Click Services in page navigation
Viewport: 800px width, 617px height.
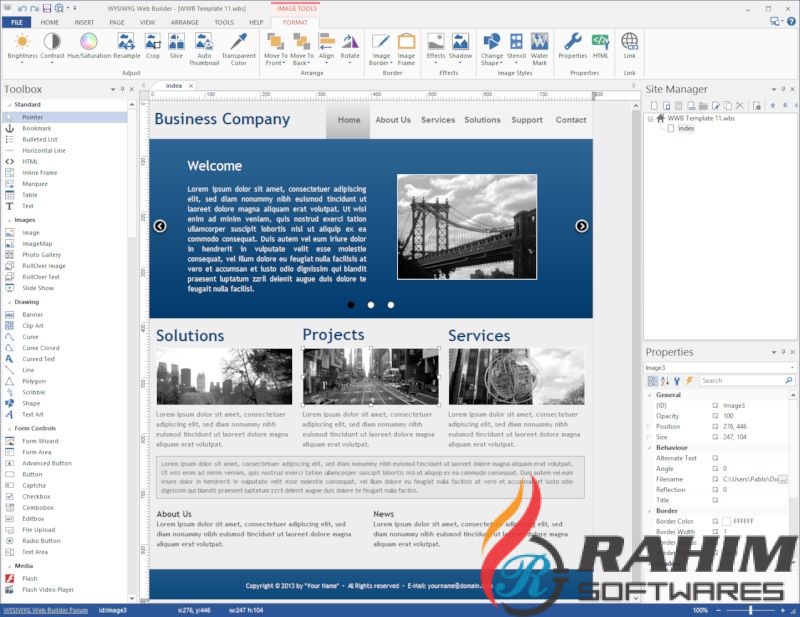[438, 120]
